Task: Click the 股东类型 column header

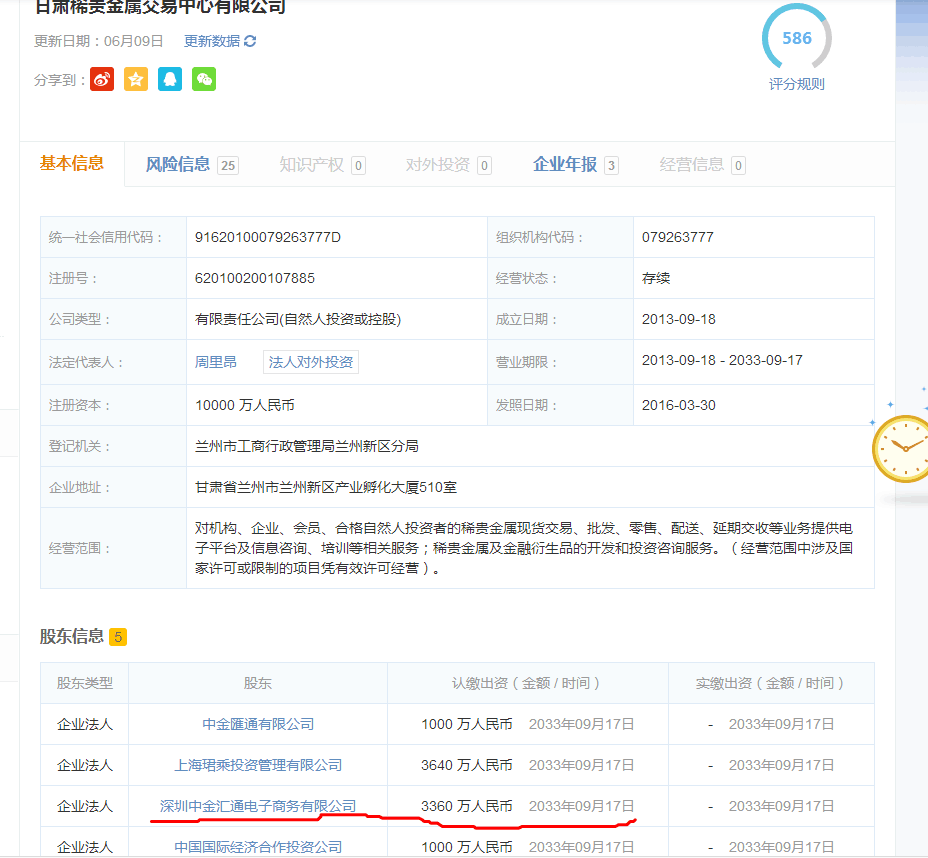Action: pos(85,683)
